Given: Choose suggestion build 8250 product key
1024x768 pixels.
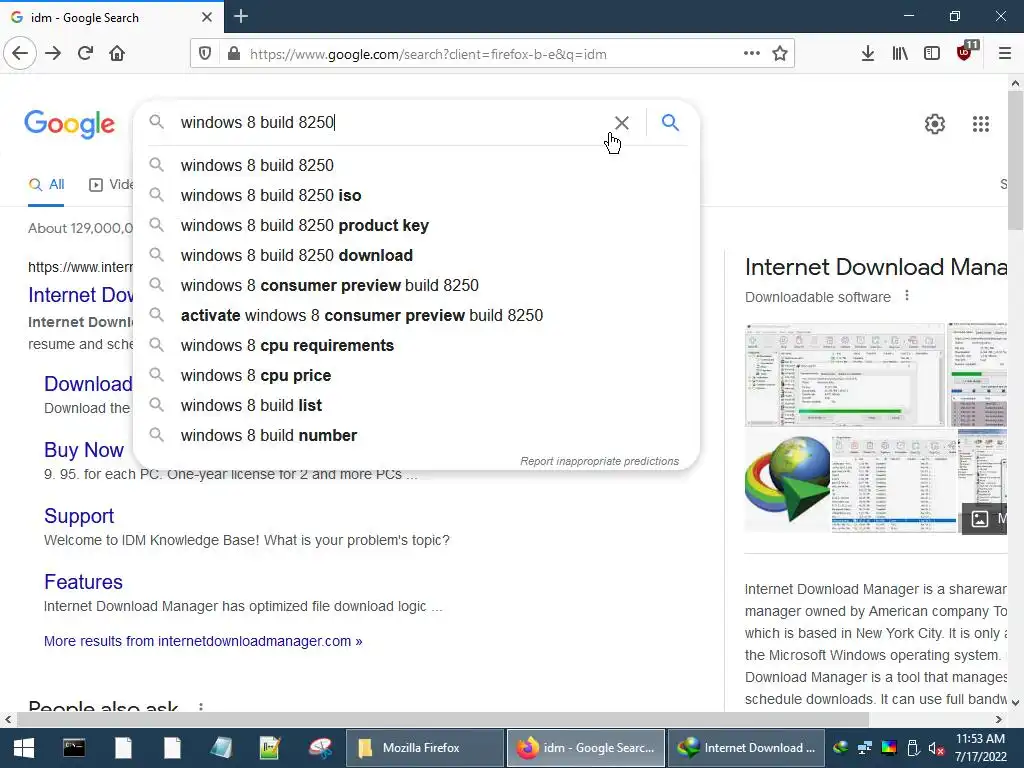Looking at the screenshot, I should point(417,225).
